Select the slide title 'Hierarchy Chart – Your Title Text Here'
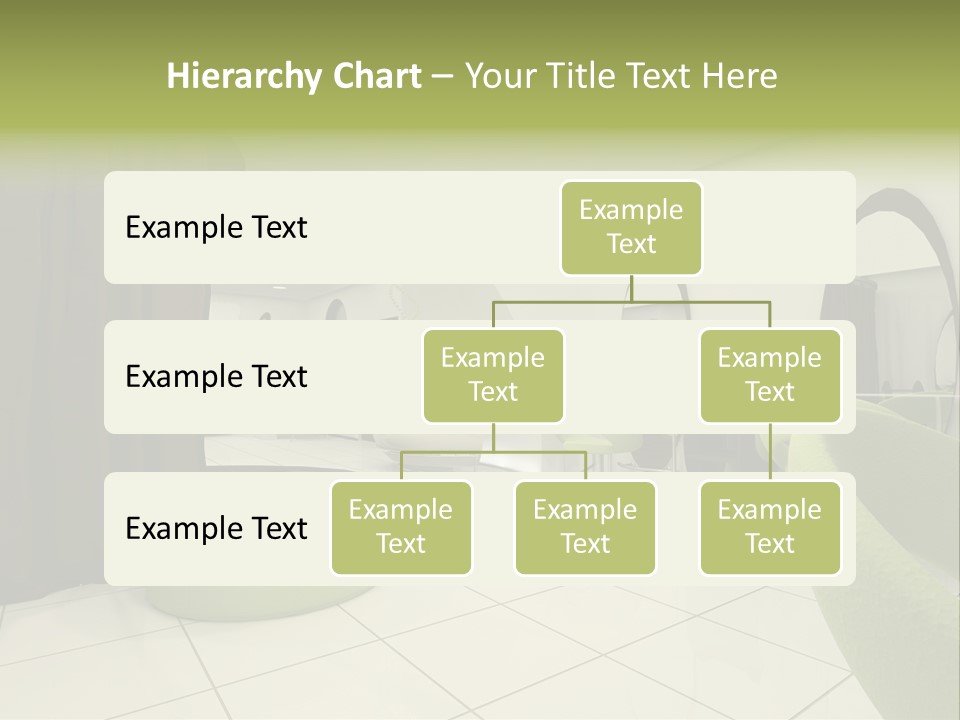960x720 pixels. 472,76
